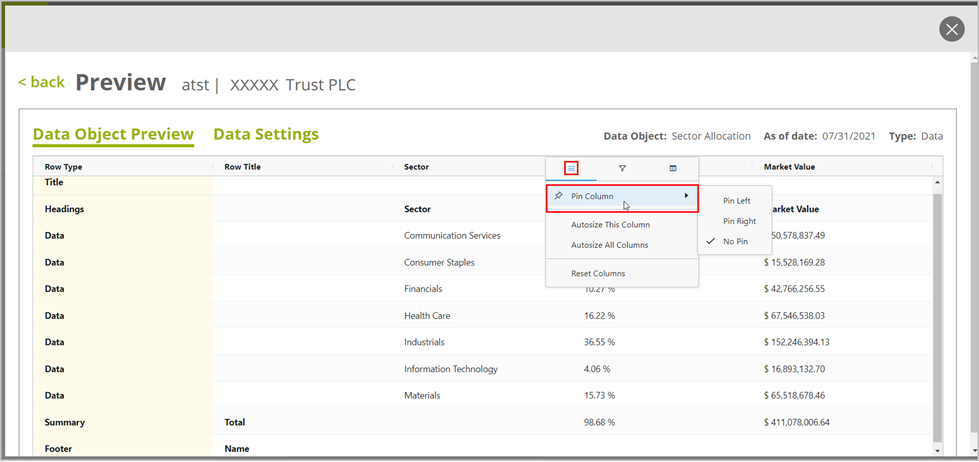Open the column filter tab

click(622, 168)
